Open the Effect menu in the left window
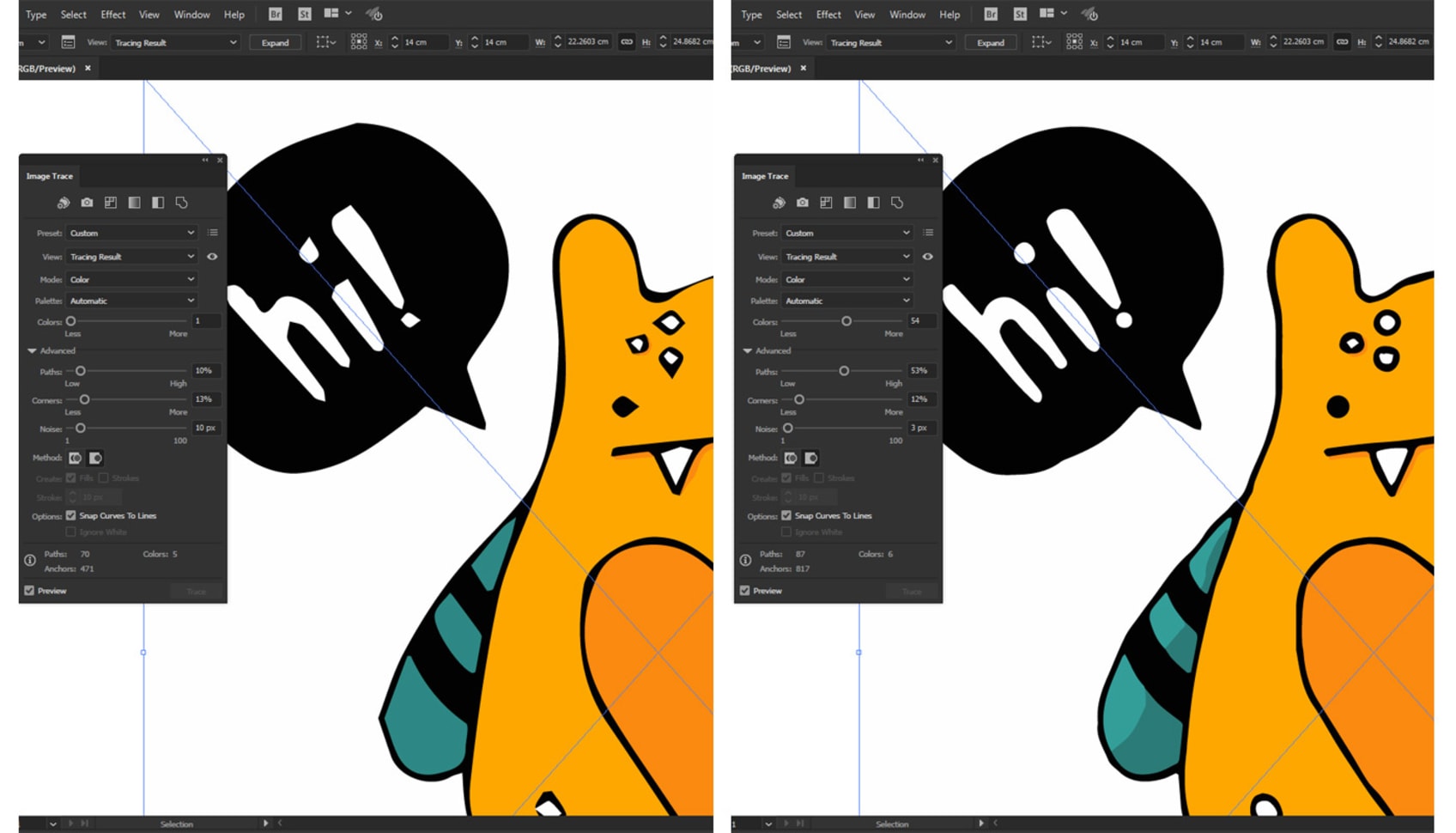Viewport: 1456px width, 833px height. [112, 15]
